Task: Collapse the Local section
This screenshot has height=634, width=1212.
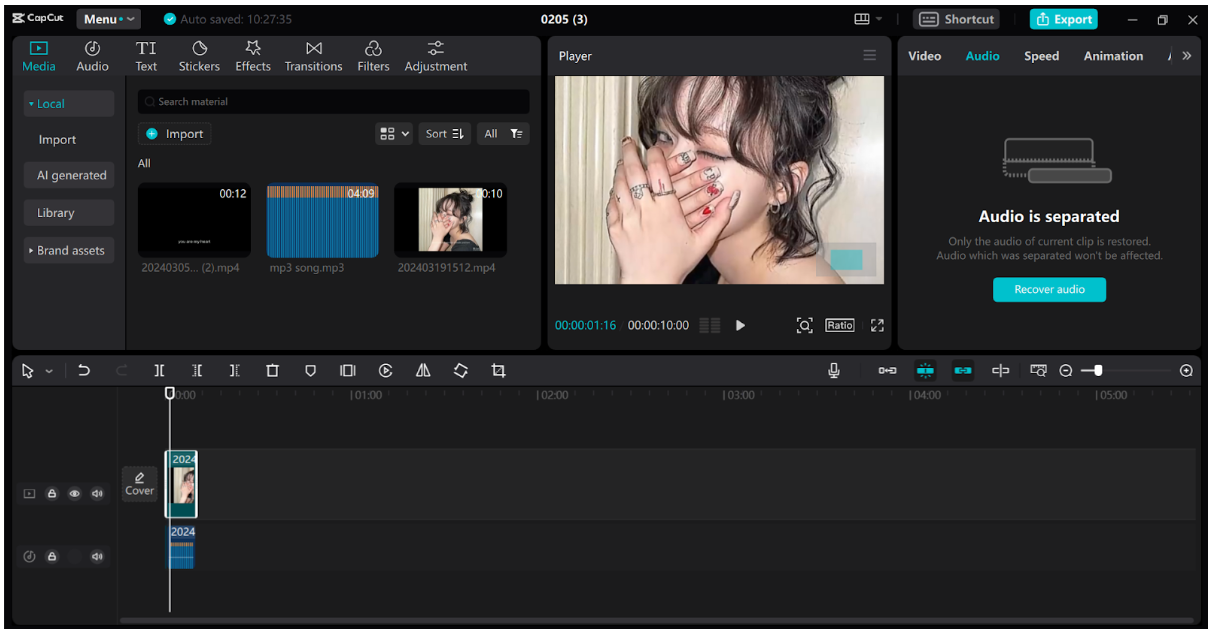Action: pyautogui.click(x=69, y=104)
